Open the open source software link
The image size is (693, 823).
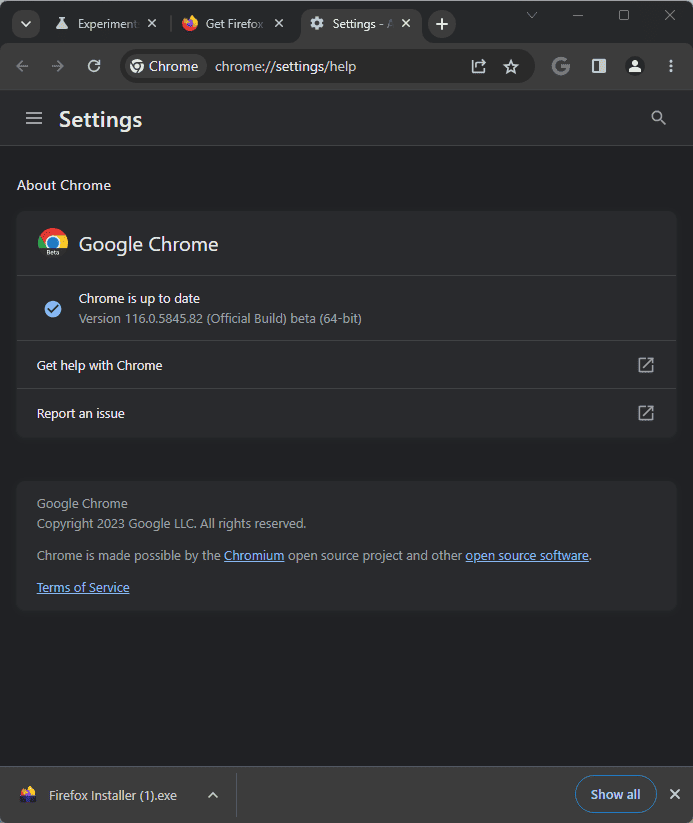527,555
